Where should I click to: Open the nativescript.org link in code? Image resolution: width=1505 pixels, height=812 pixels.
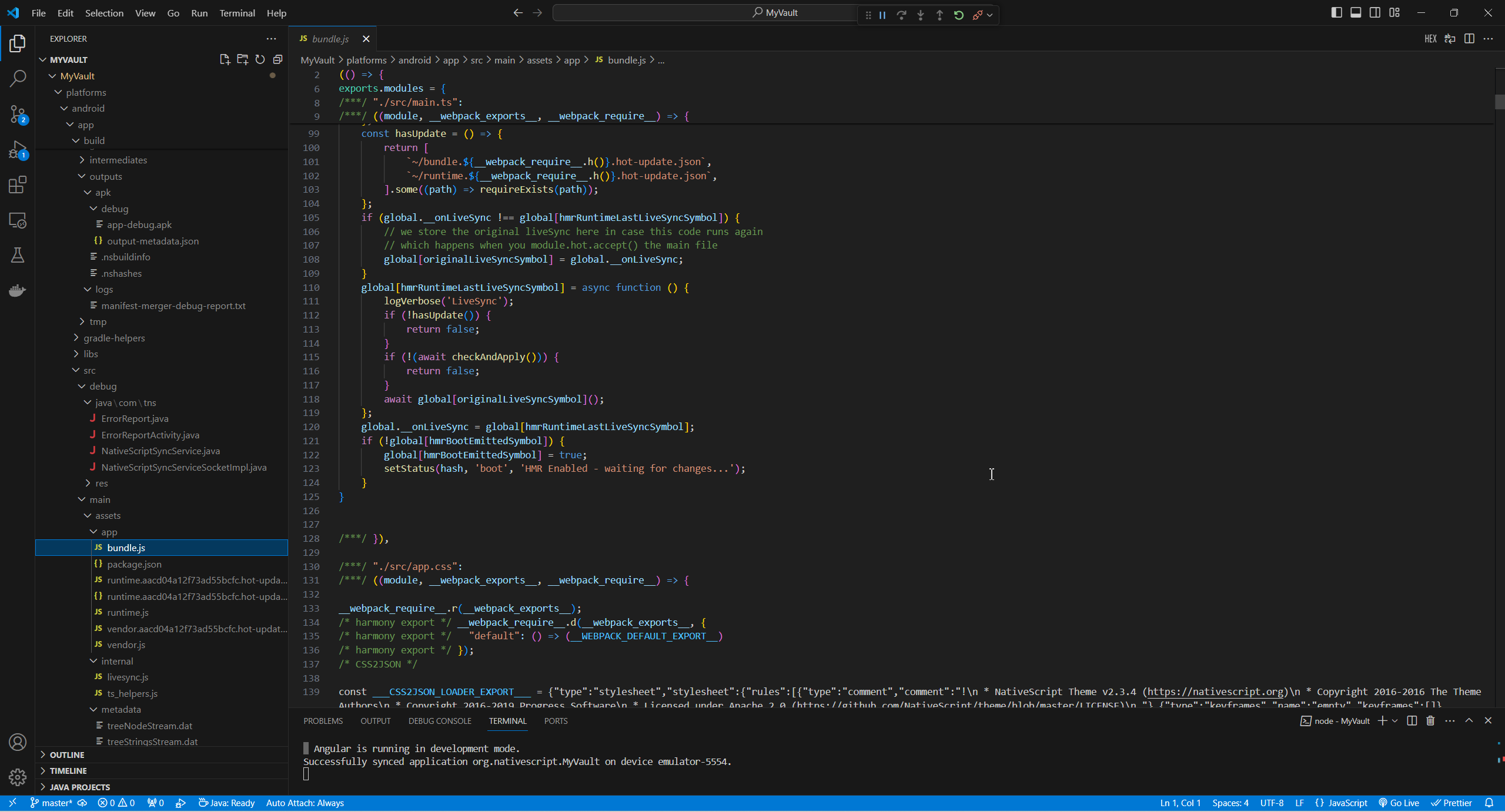coord(1215,692)
